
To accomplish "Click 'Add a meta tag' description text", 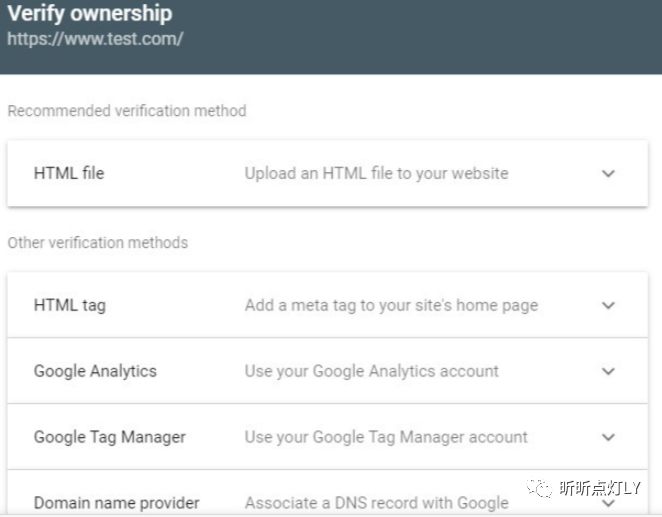I will (x=391, y=305).
